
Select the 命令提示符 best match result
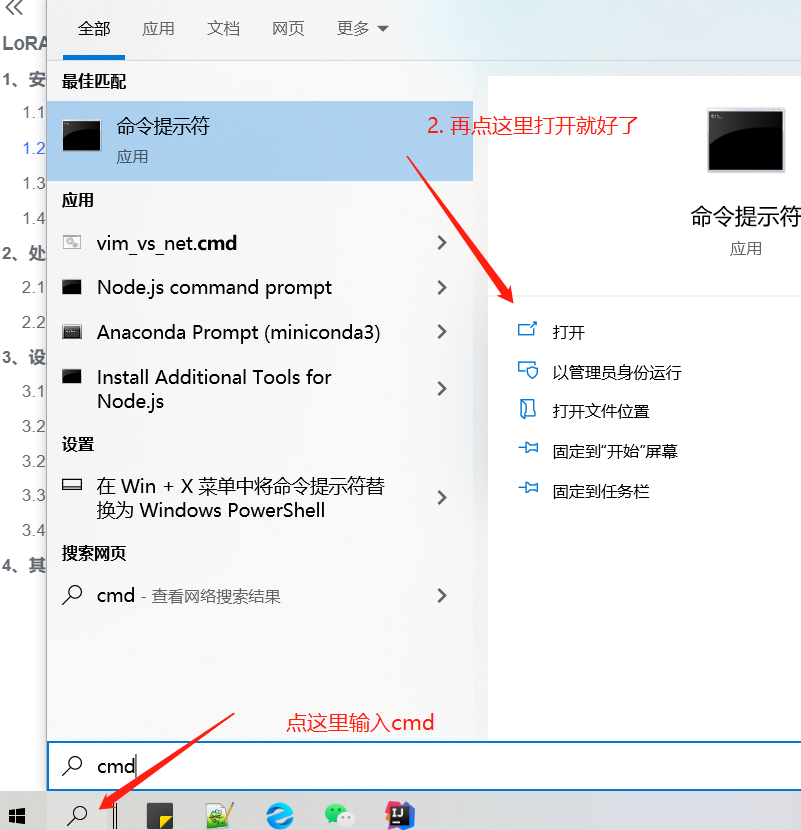[x=259, y=141]
